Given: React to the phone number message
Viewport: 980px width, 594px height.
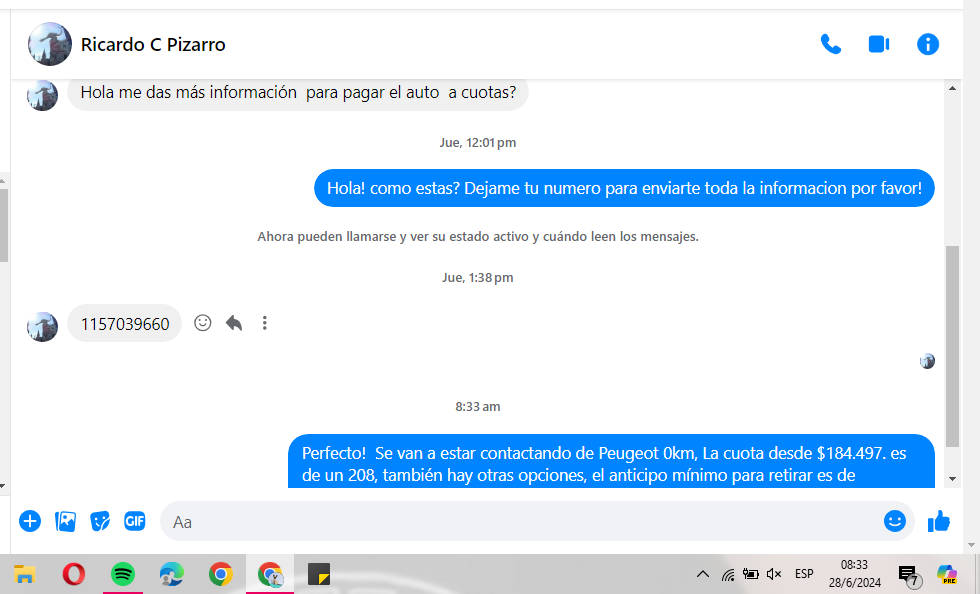Looking at the screenshot, I should point(203,323).
